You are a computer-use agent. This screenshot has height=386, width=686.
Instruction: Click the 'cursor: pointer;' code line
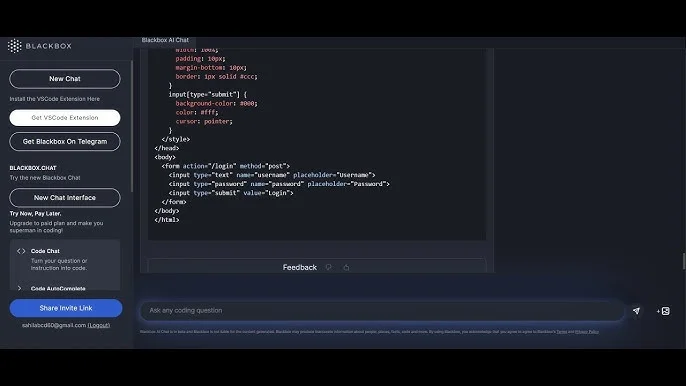coord(204,121)
